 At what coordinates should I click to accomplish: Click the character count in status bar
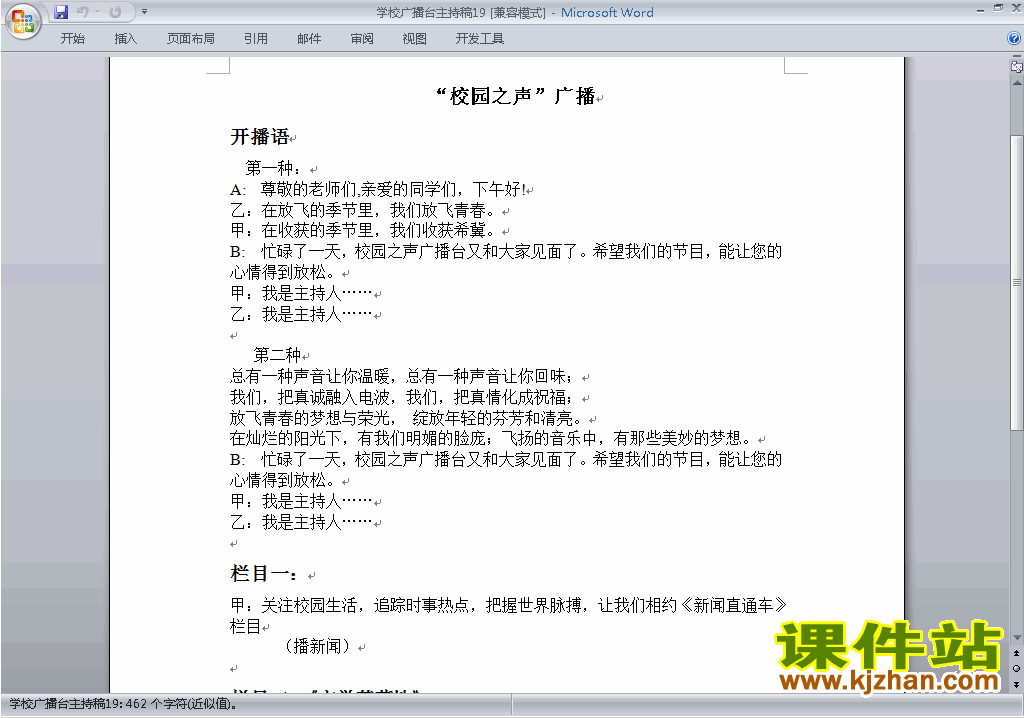pos(123,704)
